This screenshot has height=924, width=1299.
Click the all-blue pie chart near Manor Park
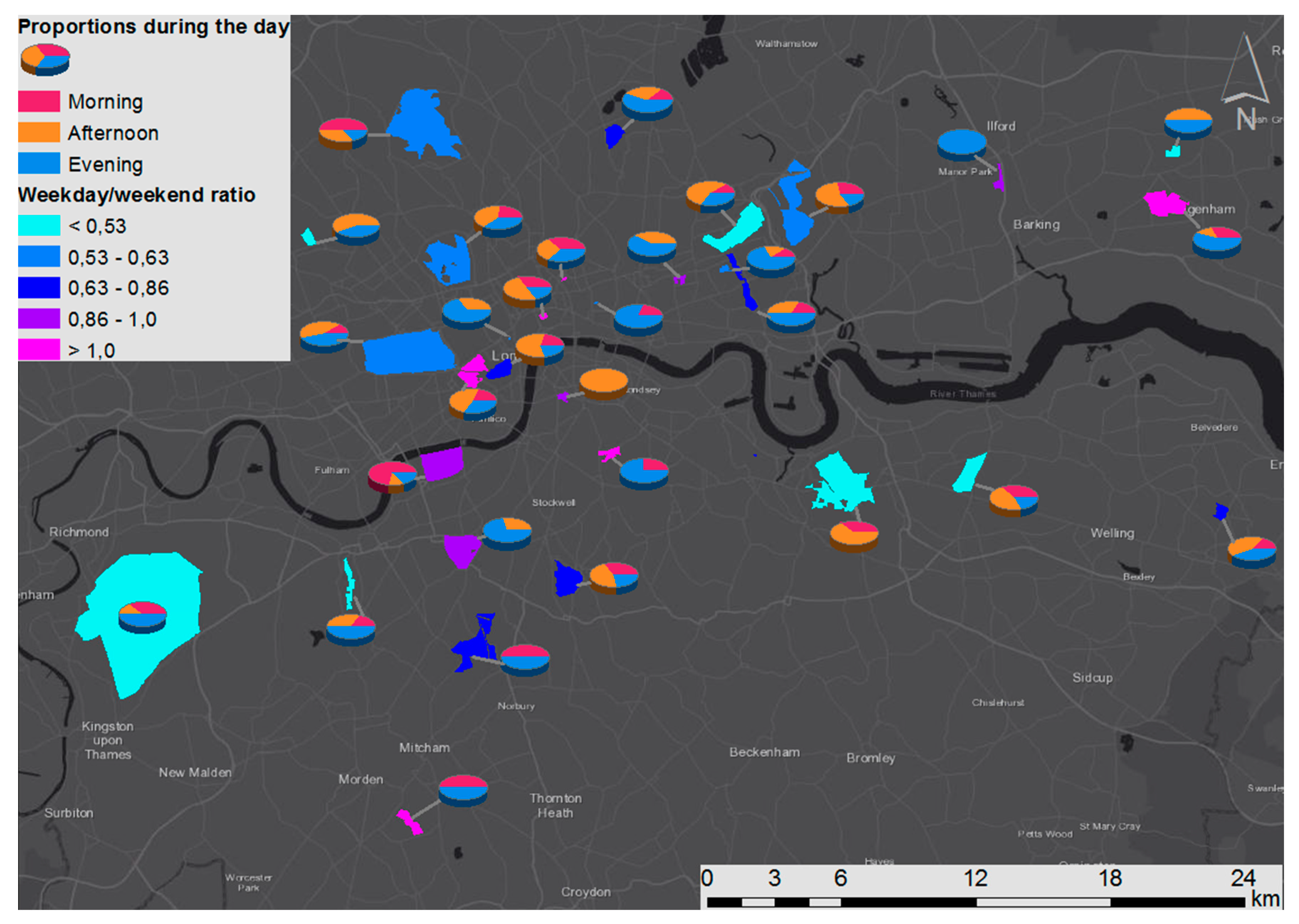tap(962, 144)
